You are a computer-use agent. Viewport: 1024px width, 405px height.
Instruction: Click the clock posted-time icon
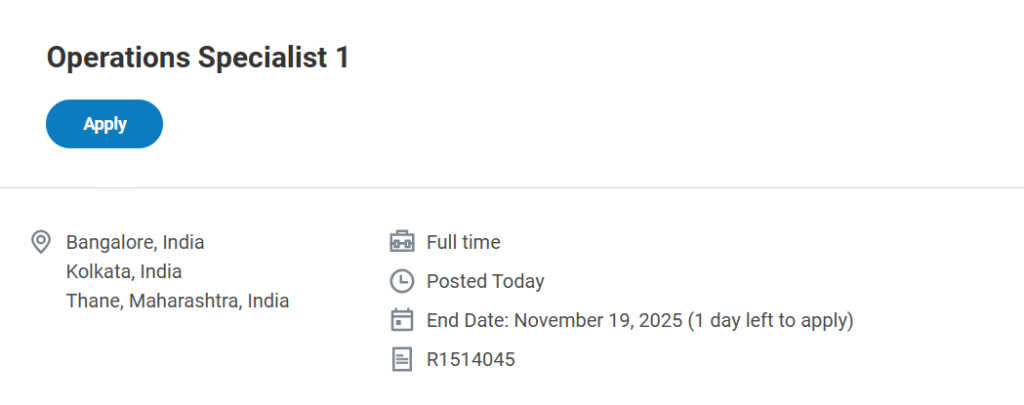[x=401, y=281]
